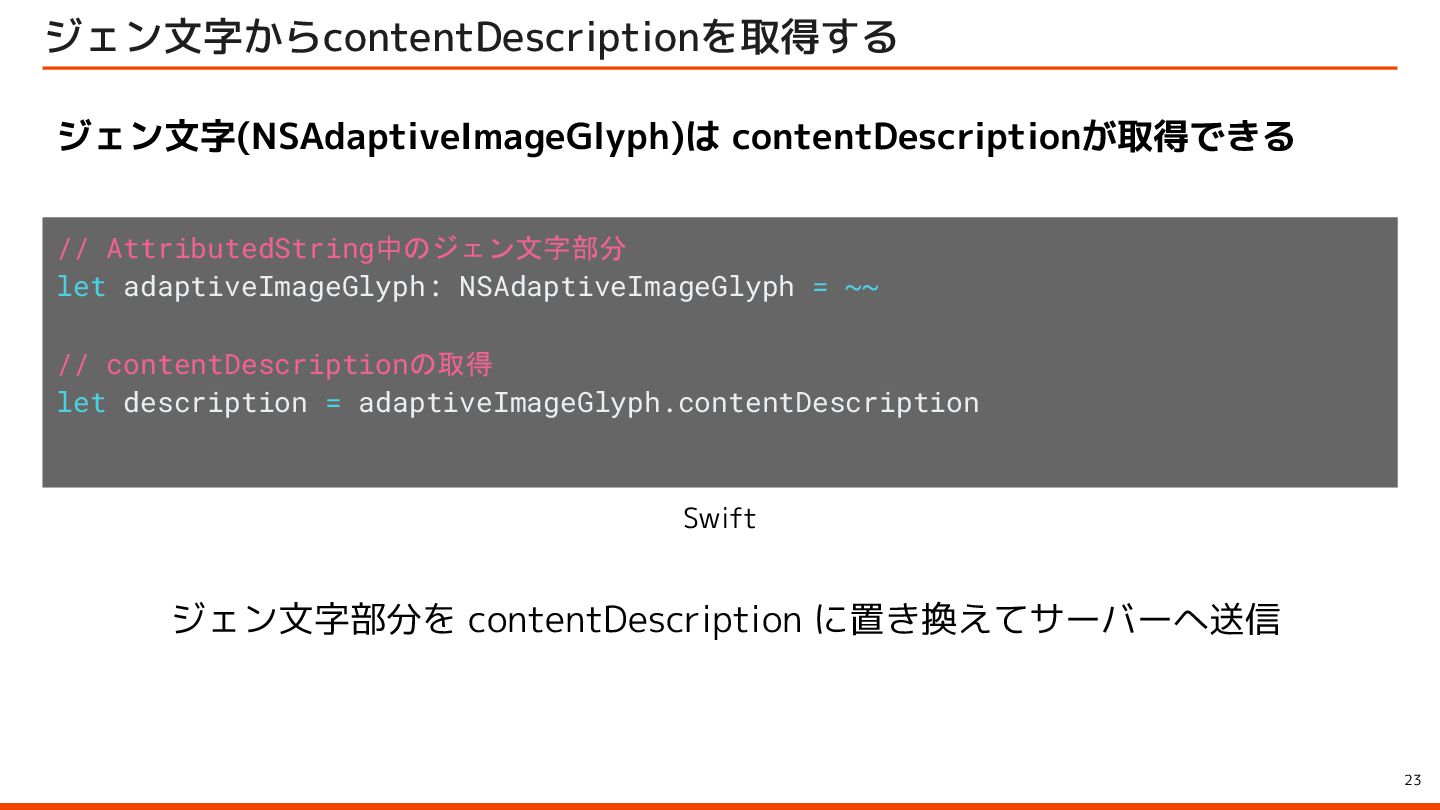The image size is (1440, 810).
Task: Click the AttributedString comment line in code
Action: click(x=341, y=248)
